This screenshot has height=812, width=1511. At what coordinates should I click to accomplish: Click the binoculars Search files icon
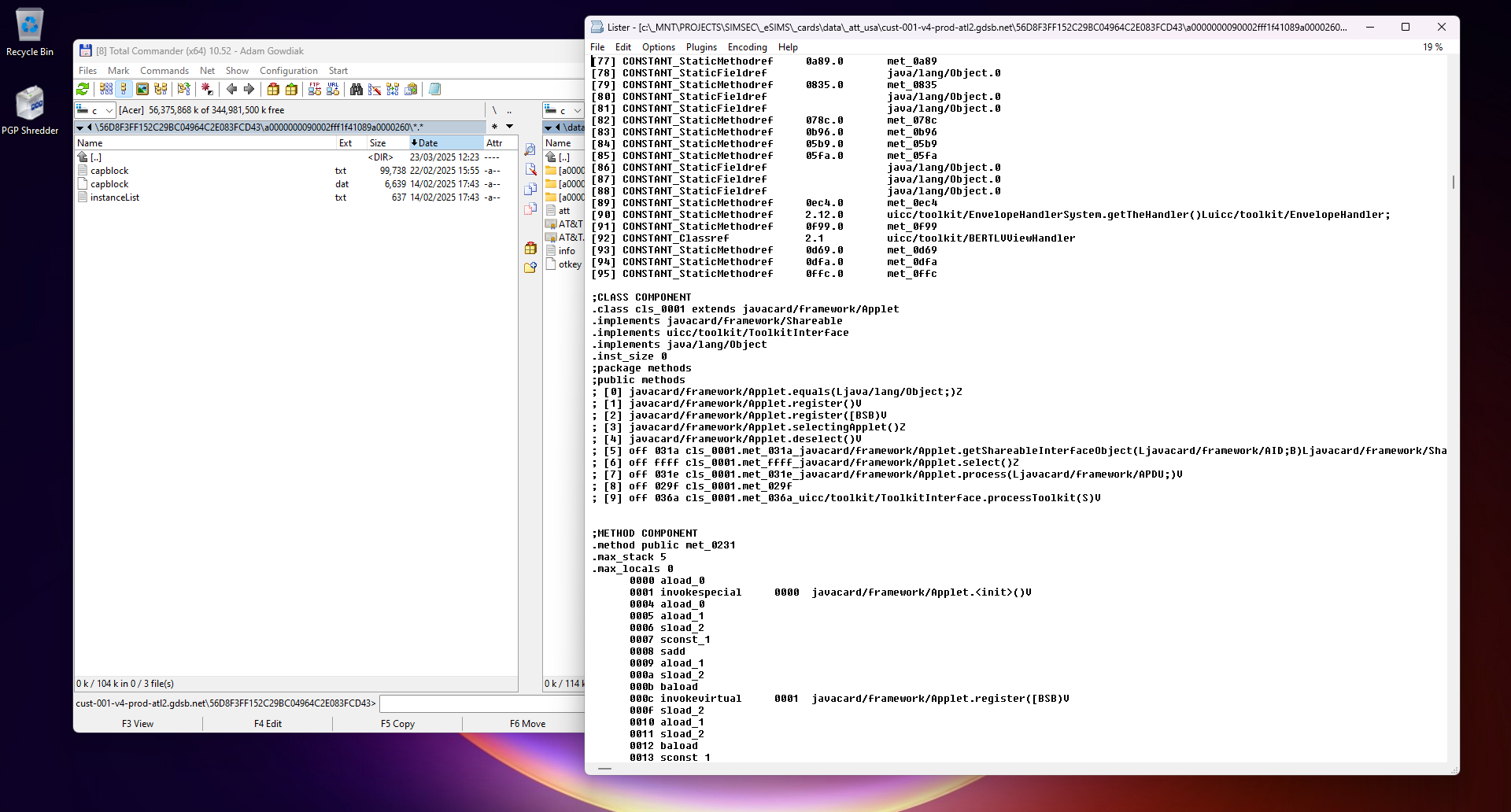(357, 90)
